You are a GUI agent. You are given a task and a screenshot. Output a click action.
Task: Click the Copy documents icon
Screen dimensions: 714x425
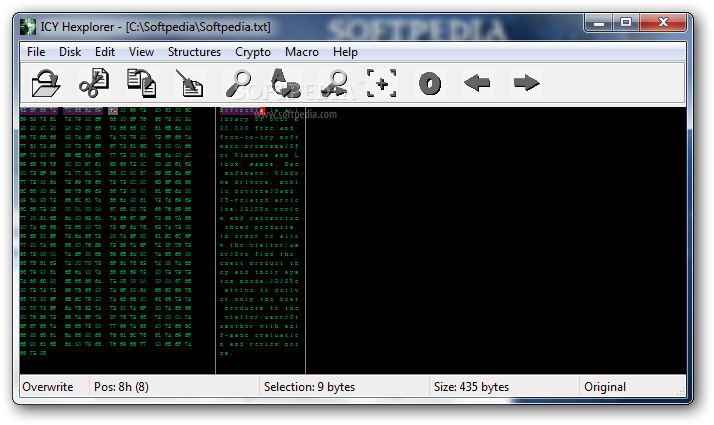[x=142, y=83]
